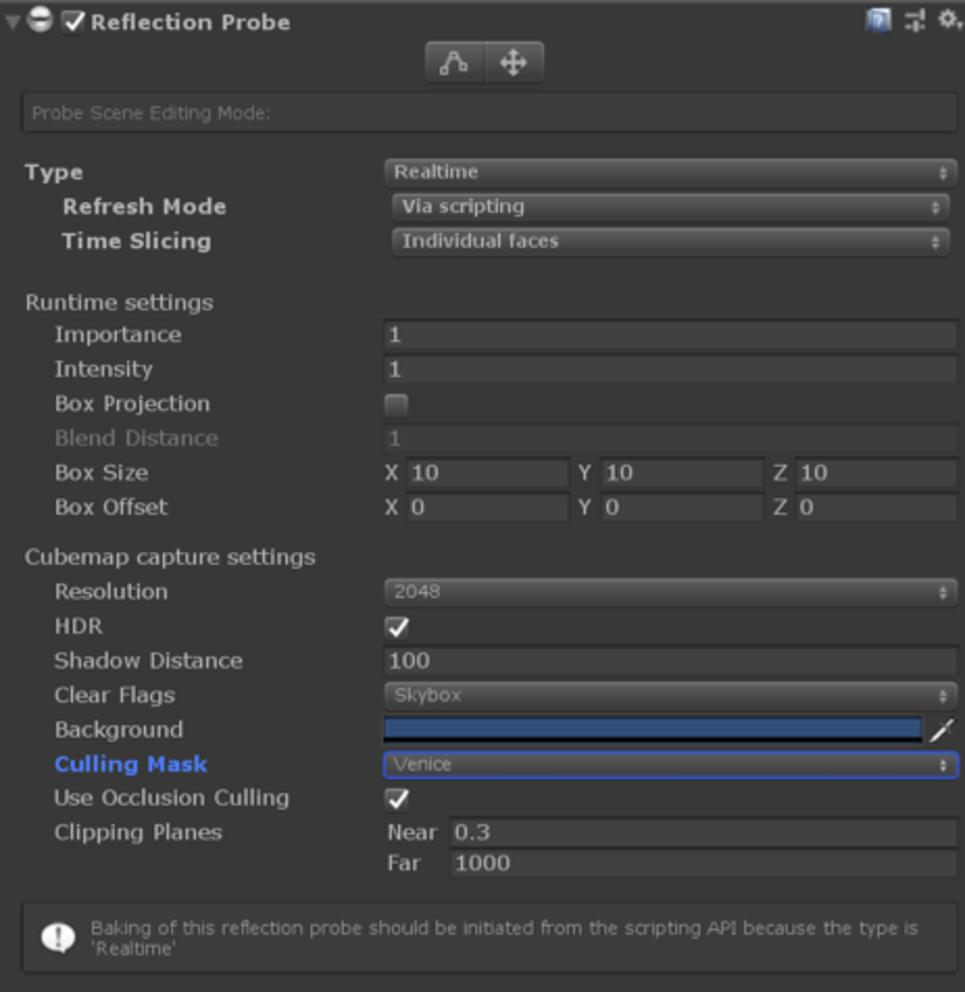Click the Background color swatch
This screenshot has width=965, height=992.
pos(652,729)
